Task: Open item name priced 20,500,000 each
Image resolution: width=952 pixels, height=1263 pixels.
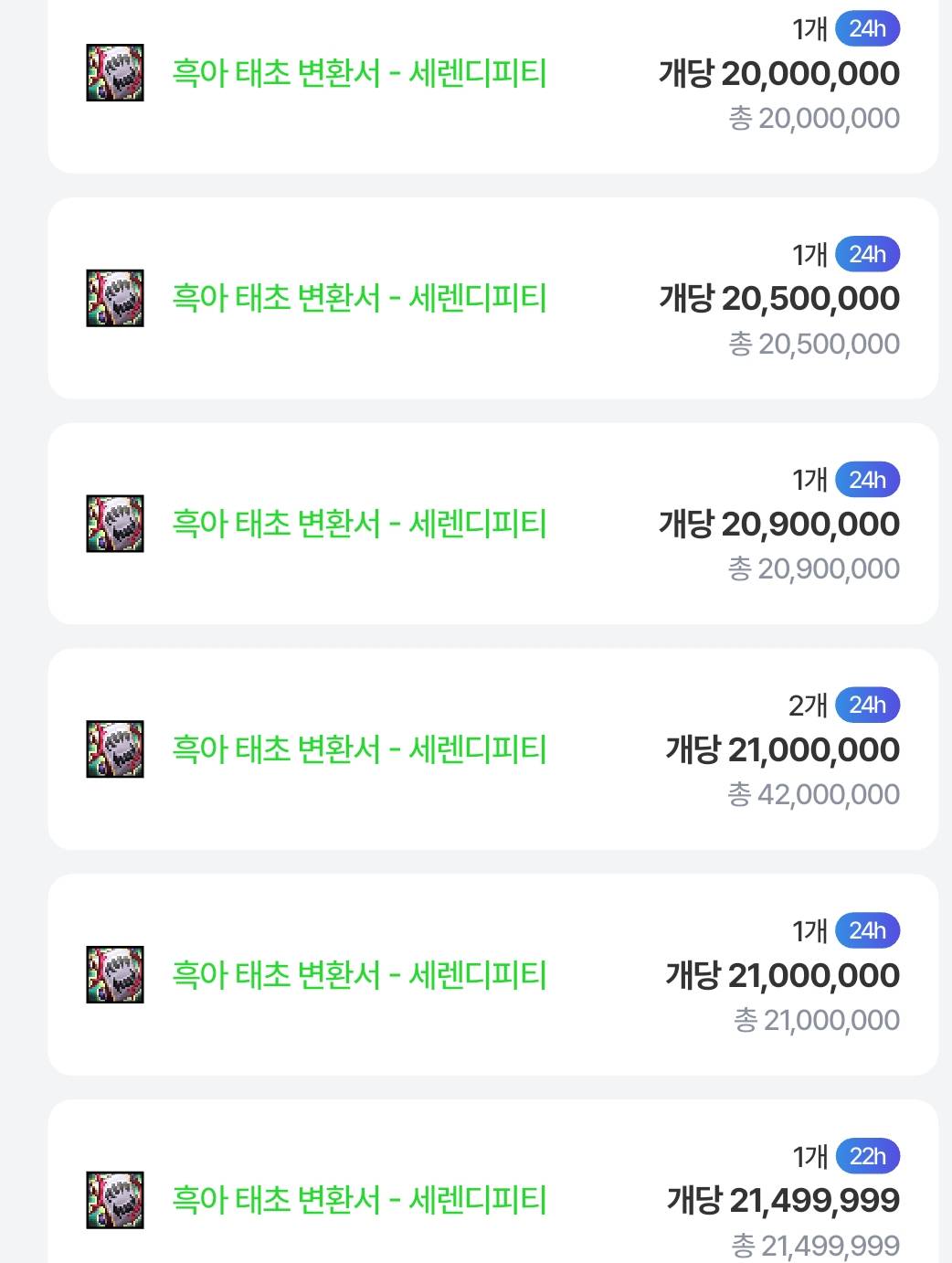Action: click(359, 298)
